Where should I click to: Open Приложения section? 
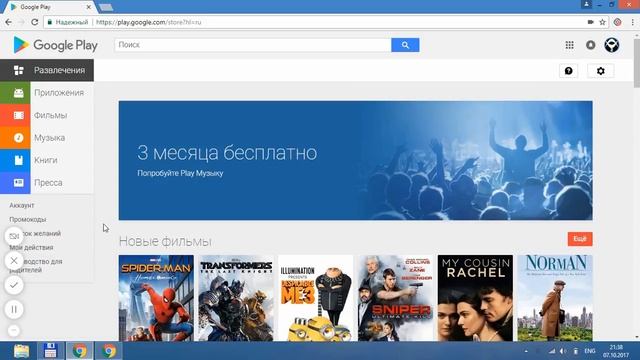(59, 93)
